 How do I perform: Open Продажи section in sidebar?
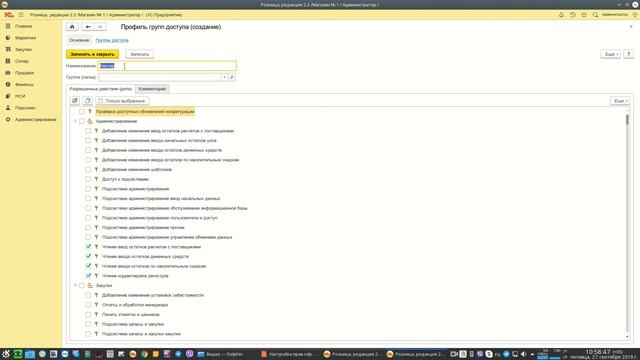click(24, 73)
